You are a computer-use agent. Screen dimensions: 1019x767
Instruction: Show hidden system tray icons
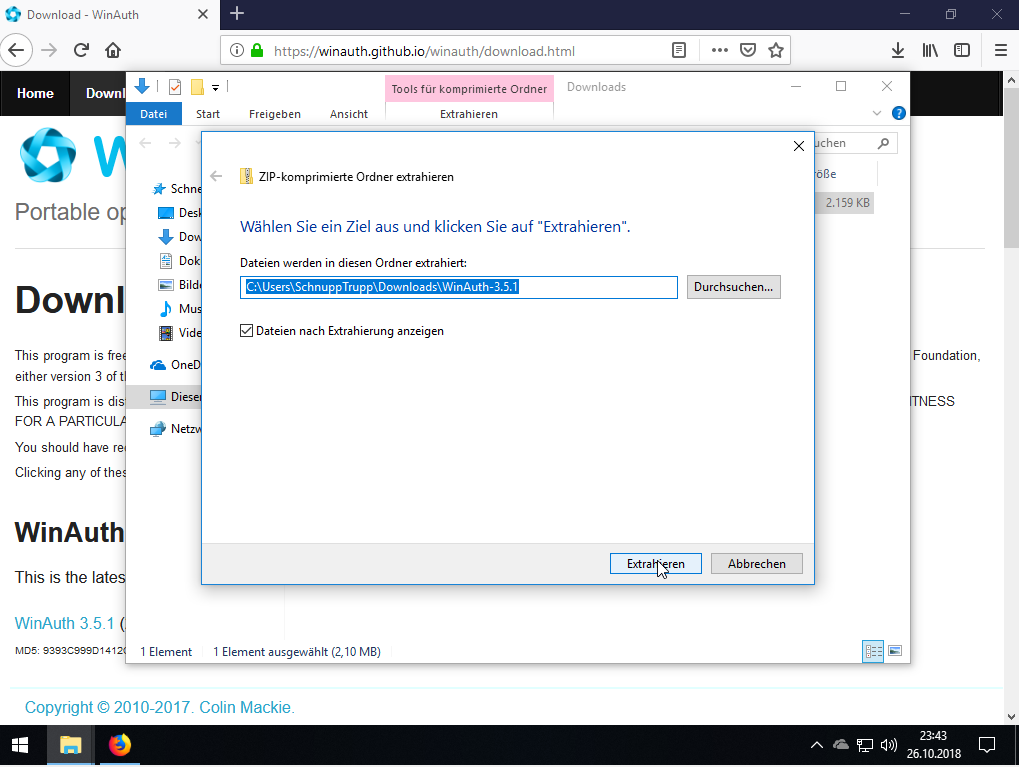coord(816,745)
